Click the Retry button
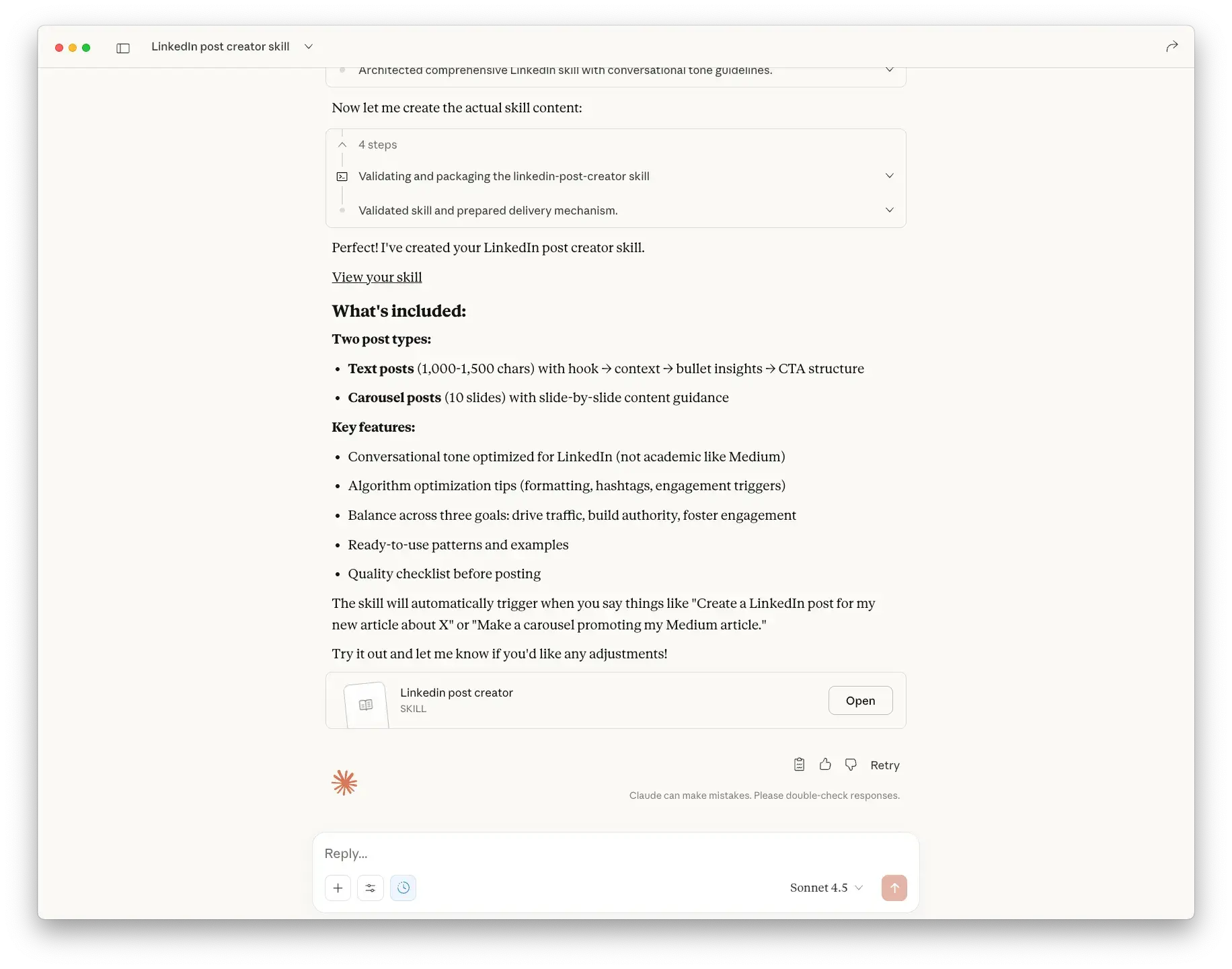1232x969 pixels. (x=884, y=765)
